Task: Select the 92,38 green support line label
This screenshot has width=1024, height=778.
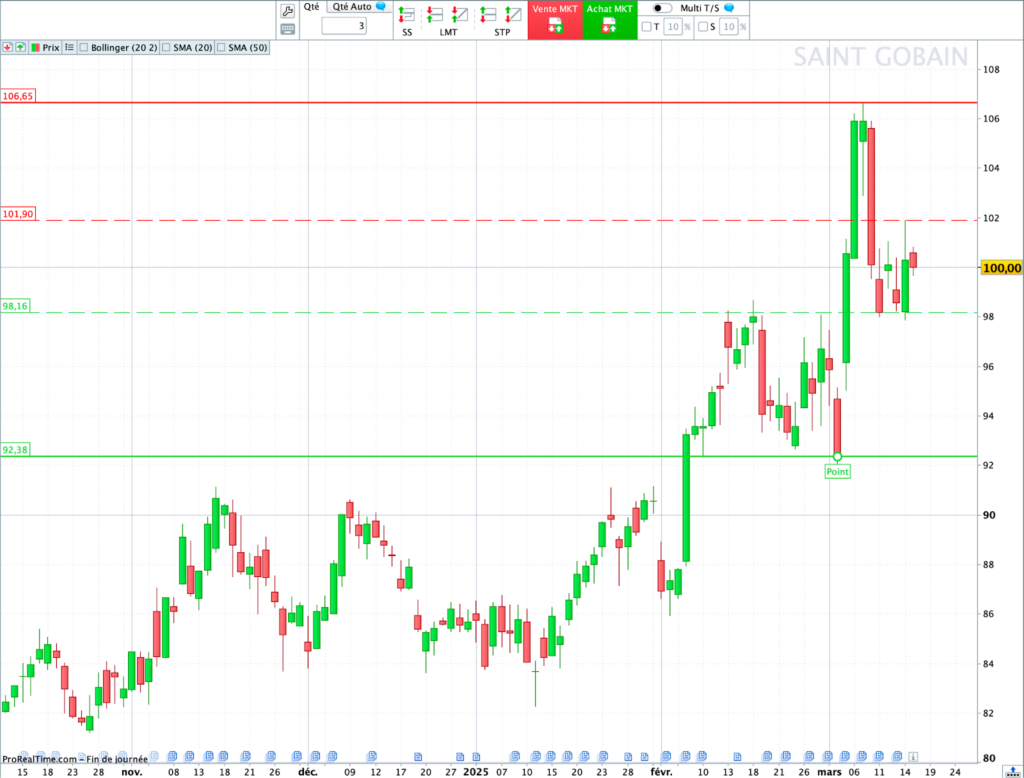Action: 15,449
